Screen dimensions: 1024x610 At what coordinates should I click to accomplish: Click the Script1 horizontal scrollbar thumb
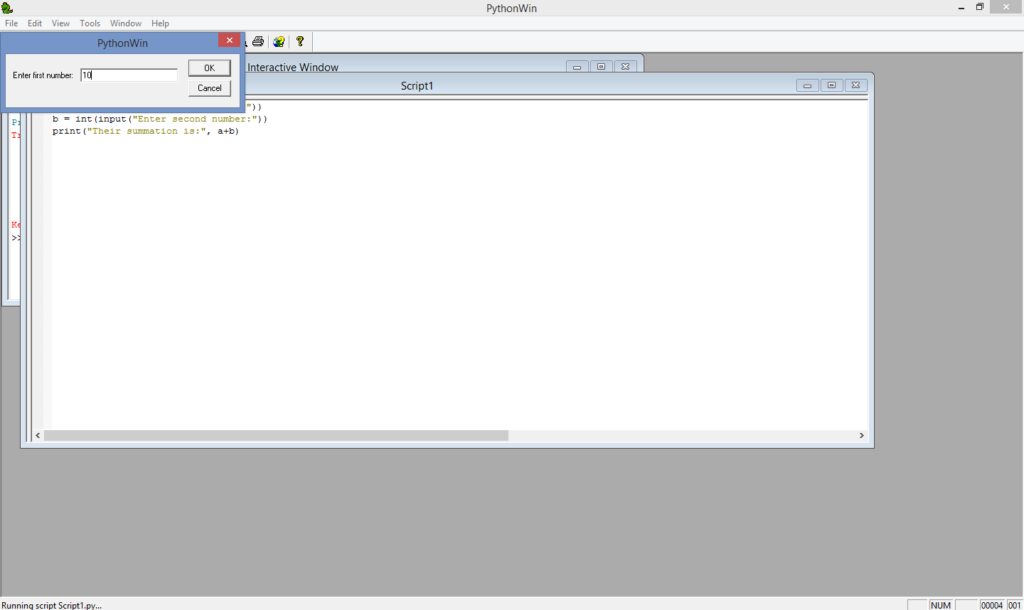tap(276, 435)
